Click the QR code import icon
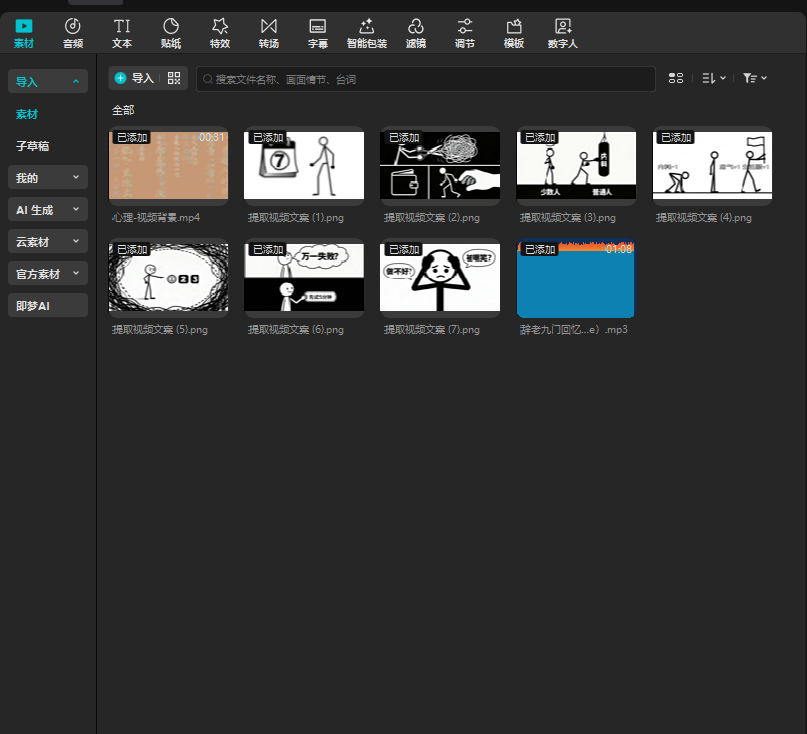The width and height of the screenshot is (807, 734). pos(174,78)
